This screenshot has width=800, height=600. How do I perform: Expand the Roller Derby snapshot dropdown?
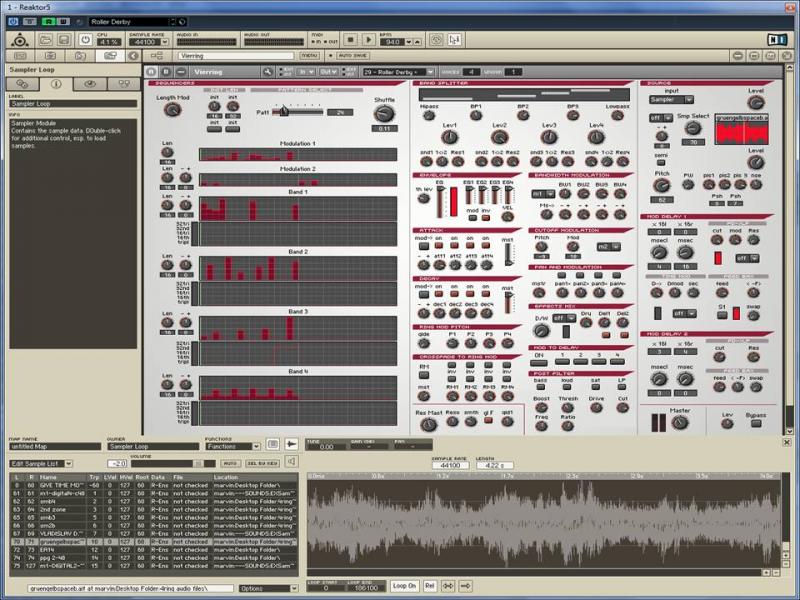(x=430, y=72)
